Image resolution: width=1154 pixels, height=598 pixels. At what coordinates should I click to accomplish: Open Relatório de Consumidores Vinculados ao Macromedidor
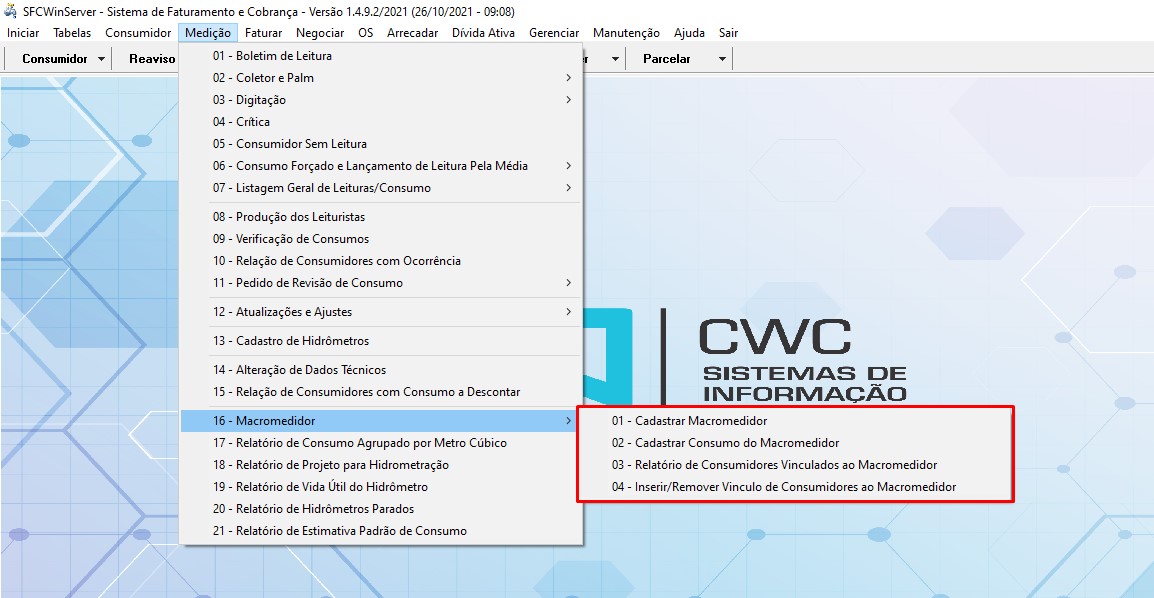pyautogui.click(x=774, y=465)
